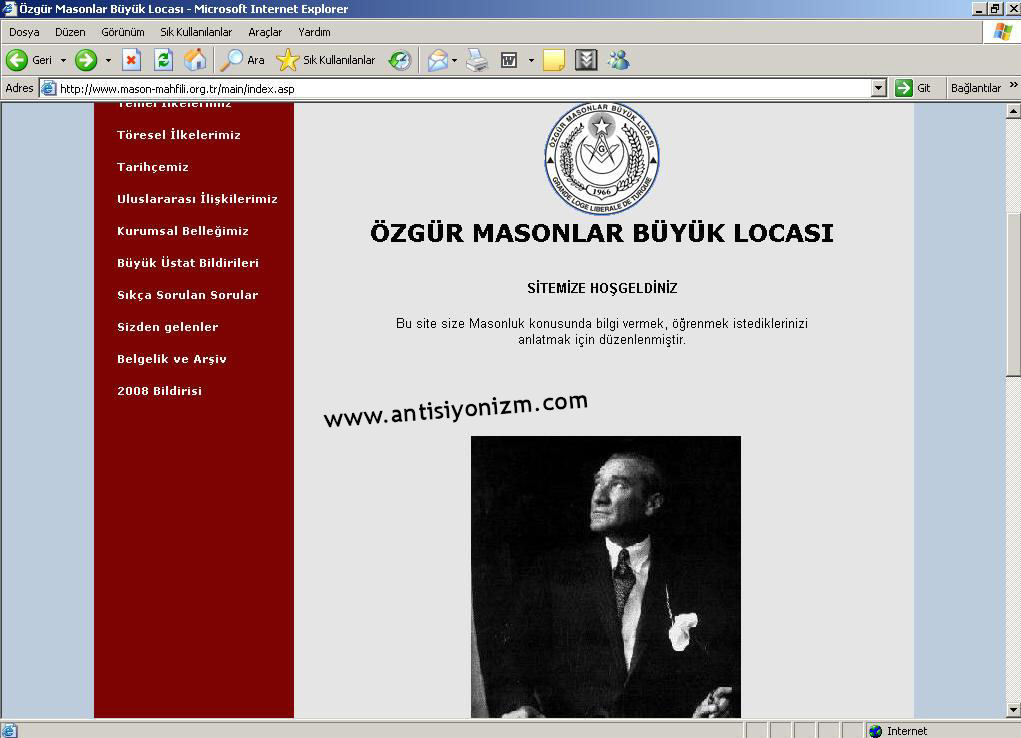
Task: Click the green Forward arrow icon
Action: point(86,60)
